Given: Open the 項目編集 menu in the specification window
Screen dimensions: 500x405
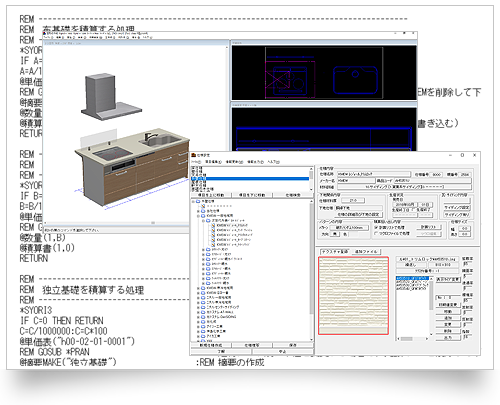Looking at the screenshot, I should pos(213,162).
